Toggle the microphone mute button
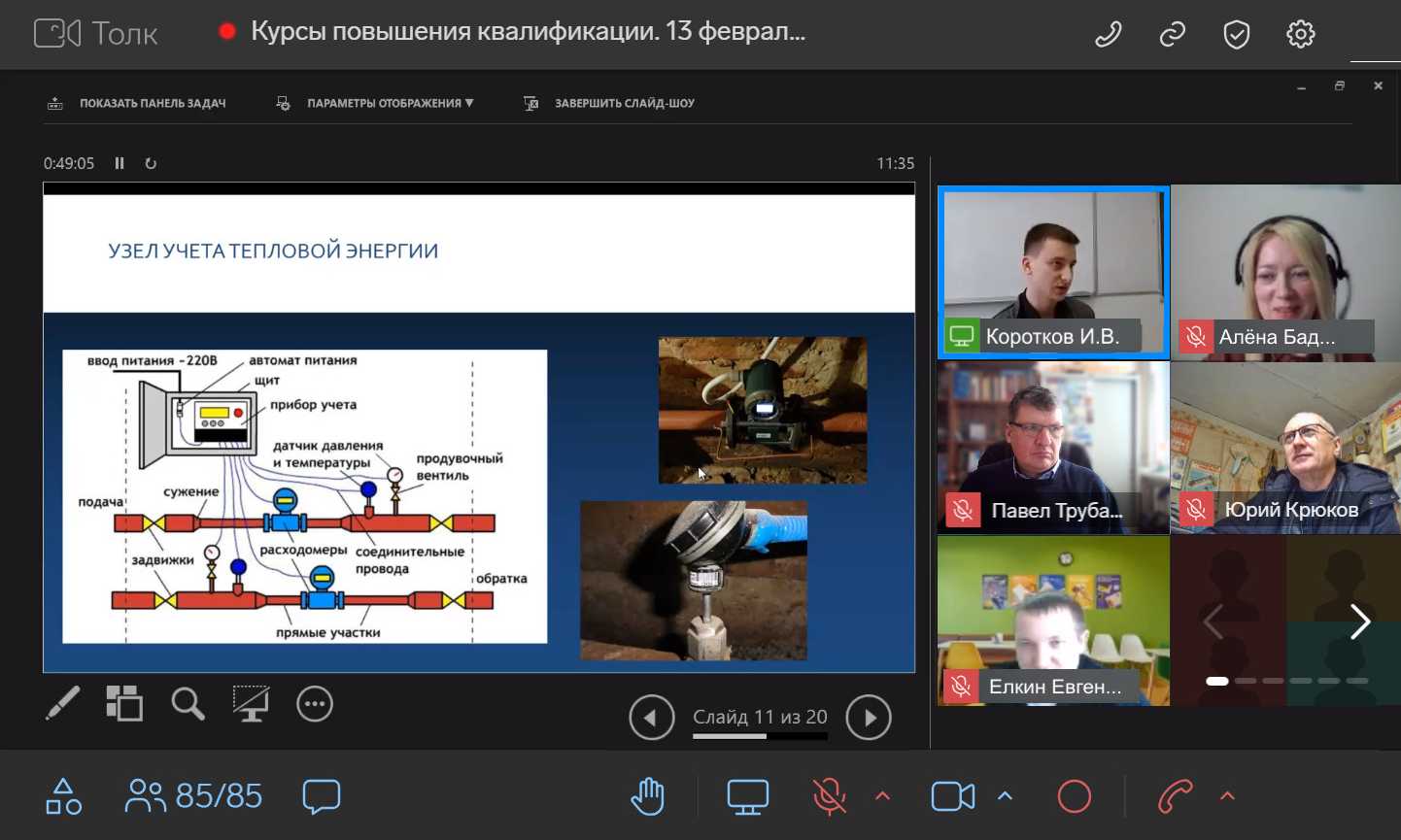Image resolution: width=1401 pixels, height=840 pixels. coord(829,796)
